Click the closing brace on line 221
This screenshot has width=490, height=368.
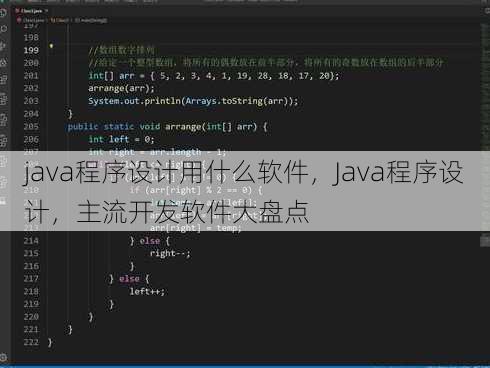70,330
